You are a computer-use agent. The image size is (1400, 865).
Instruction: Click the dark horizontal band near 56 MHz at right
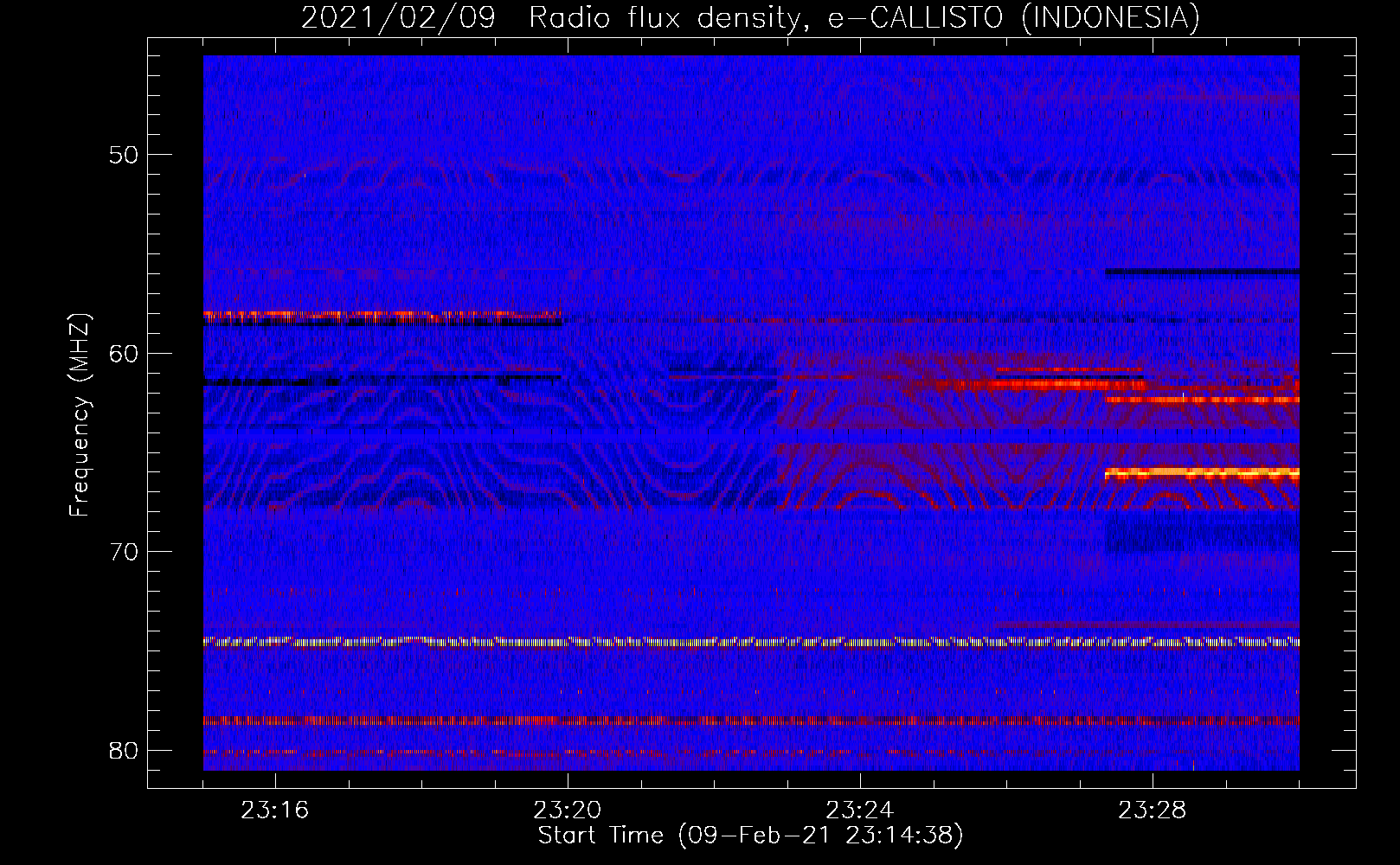tap(1202, 272)
